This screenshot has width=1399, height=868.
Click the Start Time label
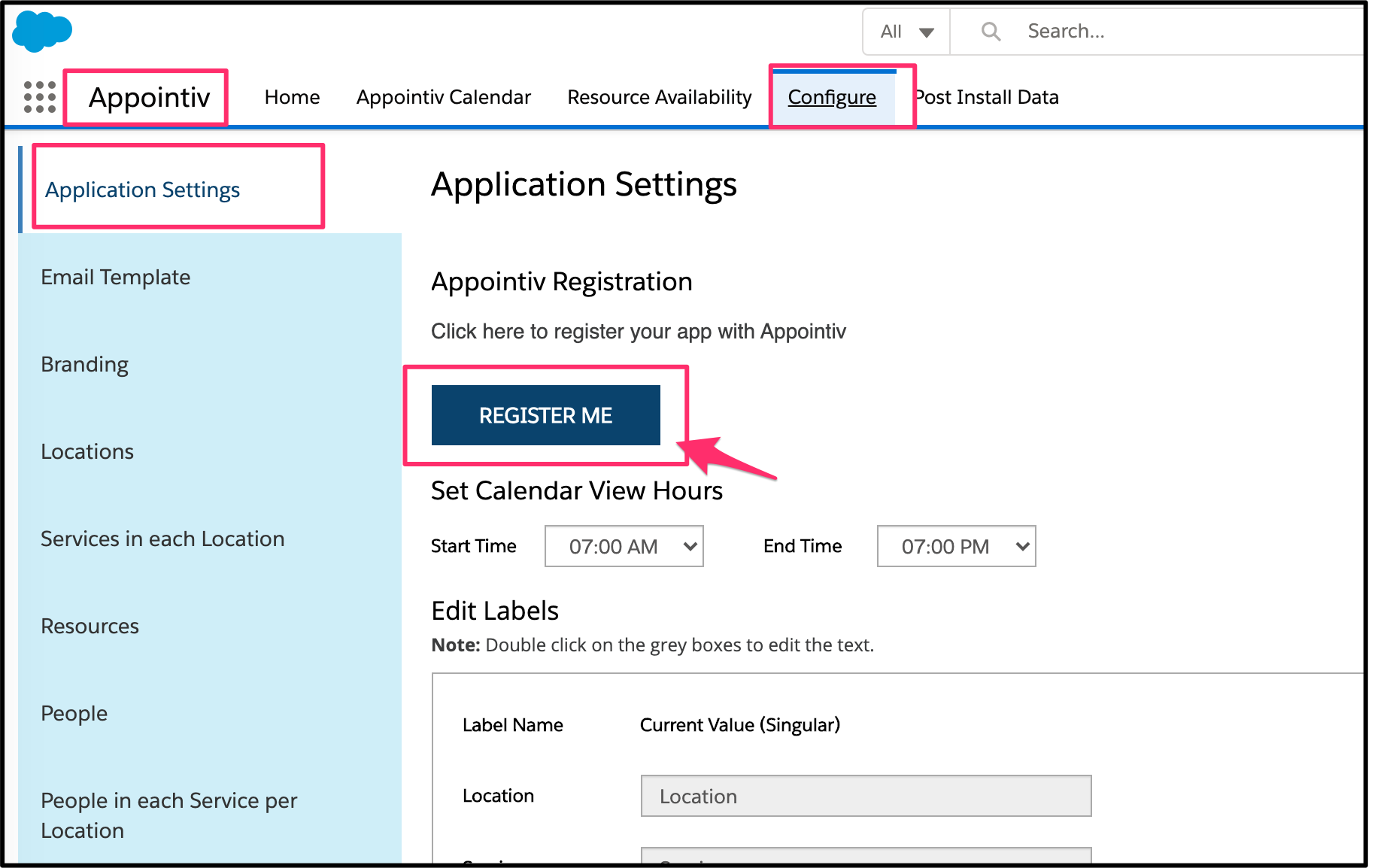pyautogui.click(x=473, y=546)
